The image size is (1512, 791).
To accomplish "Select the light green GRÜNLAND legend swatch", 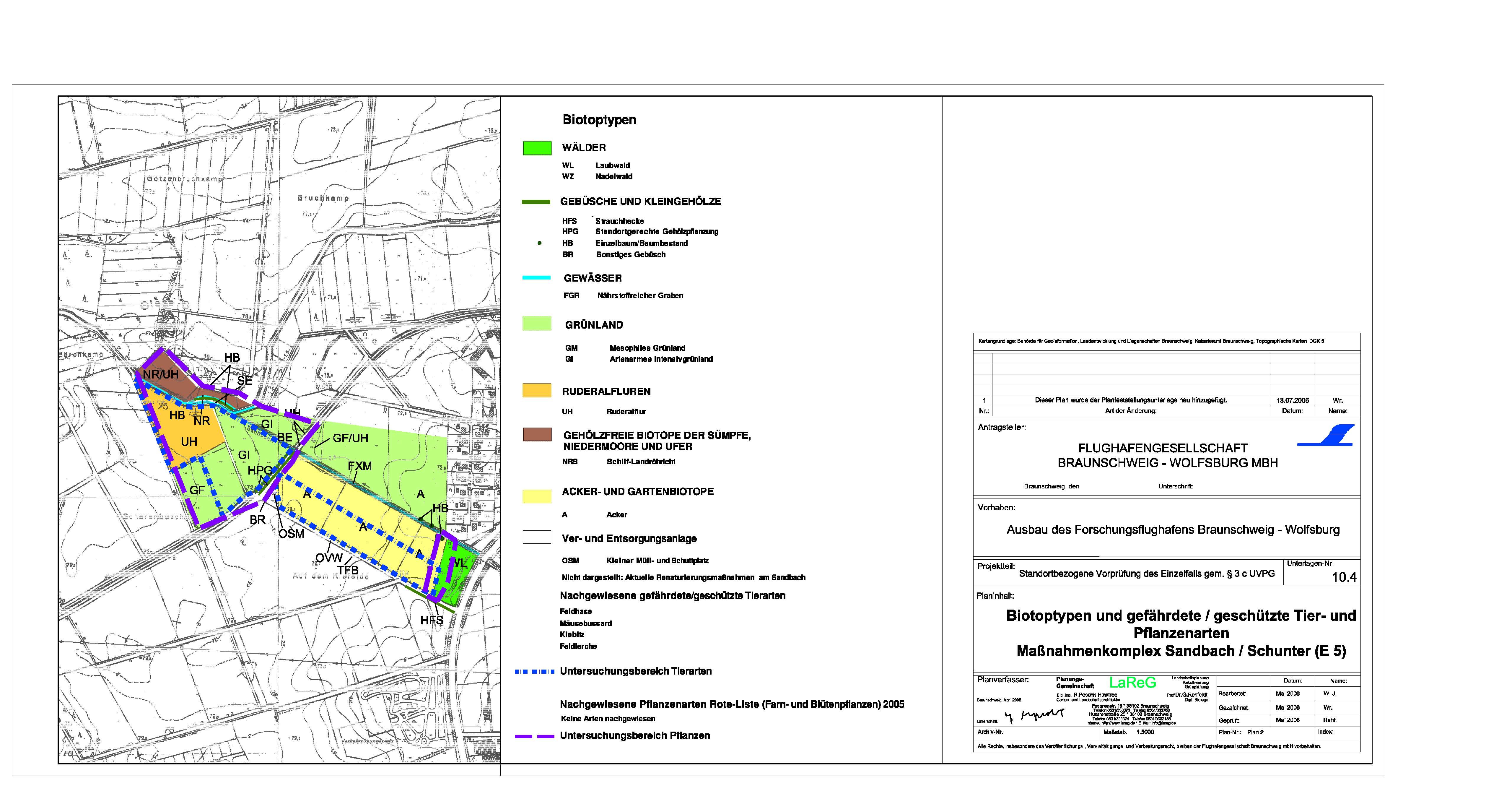I will (537, 324).
